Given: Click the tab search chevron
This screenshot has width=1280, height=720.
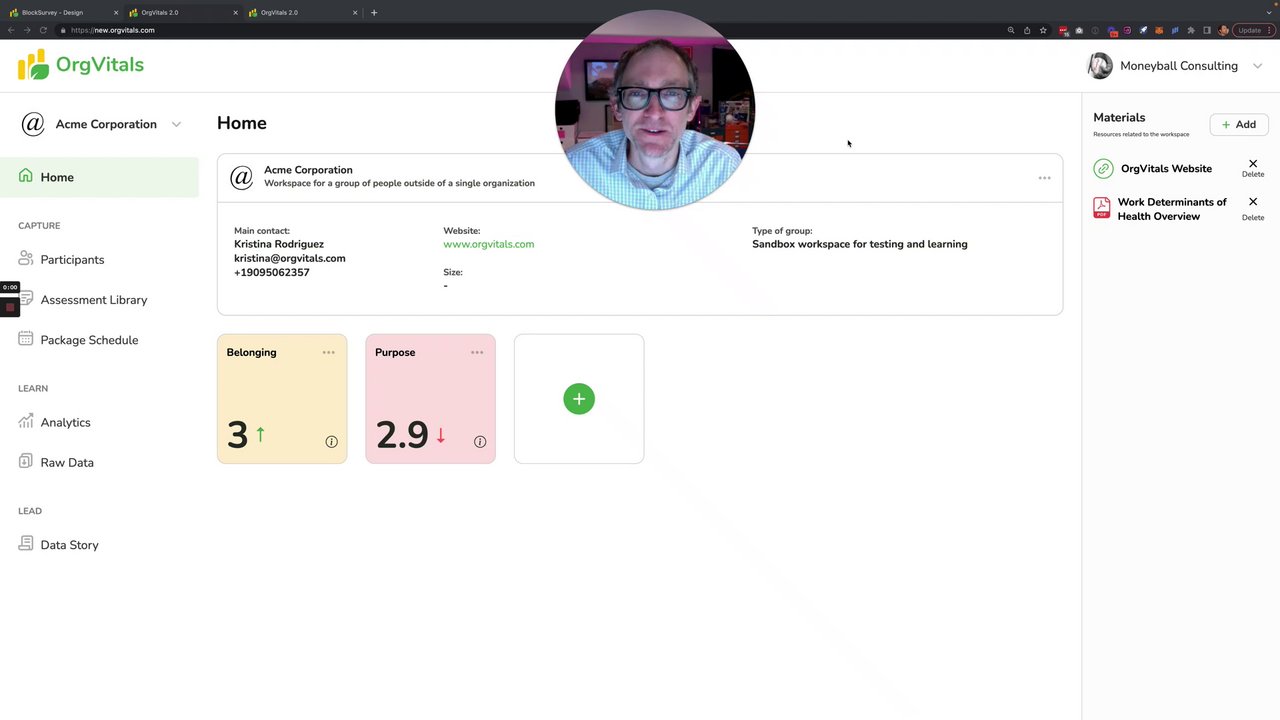Looking at the screenshot, I should coord(1269,12).
